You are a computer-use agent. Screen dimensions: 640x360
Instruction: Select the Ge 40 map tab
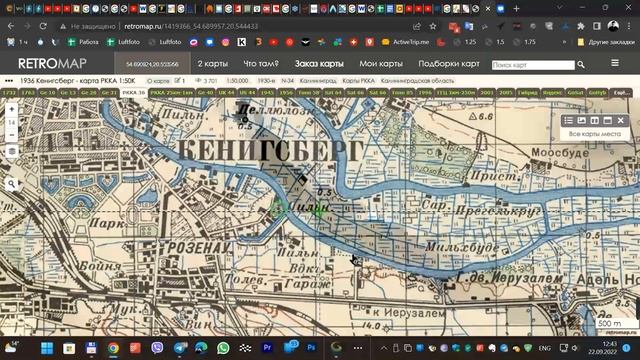(205, 93)
